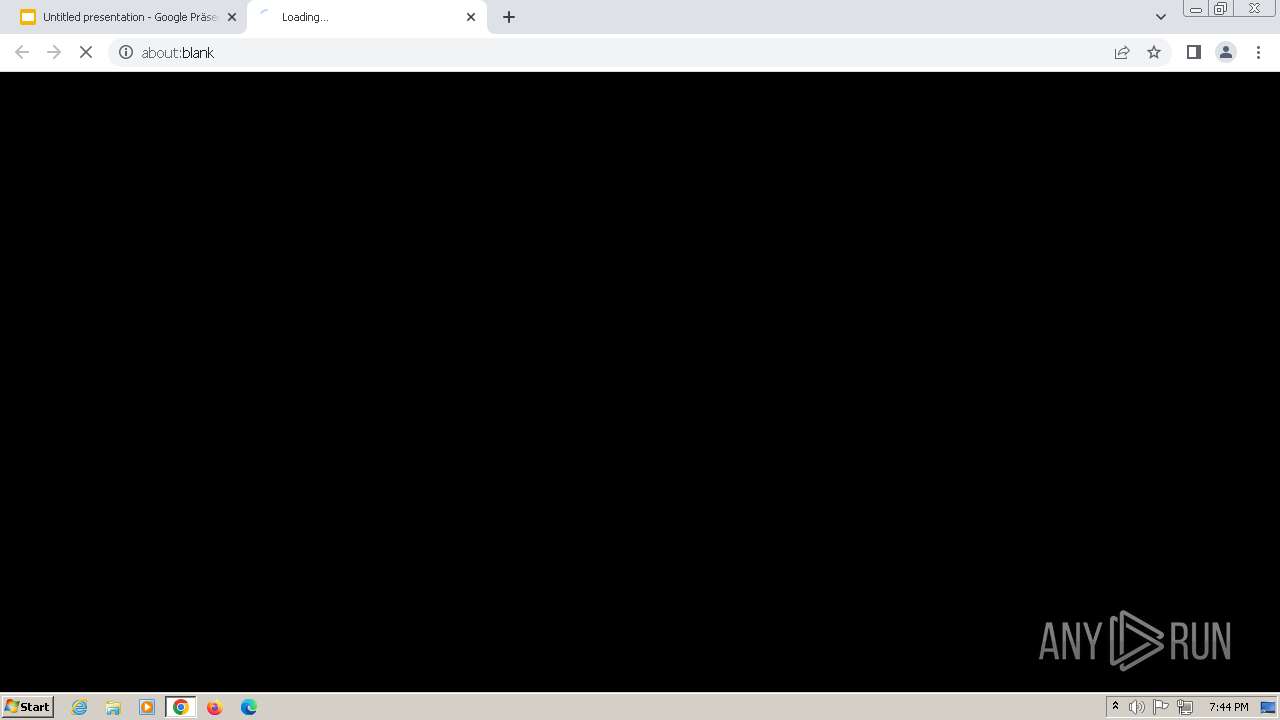This screenshot has width=1280, height=720.
Task: Go forward to next page
Action: point(54,52)
